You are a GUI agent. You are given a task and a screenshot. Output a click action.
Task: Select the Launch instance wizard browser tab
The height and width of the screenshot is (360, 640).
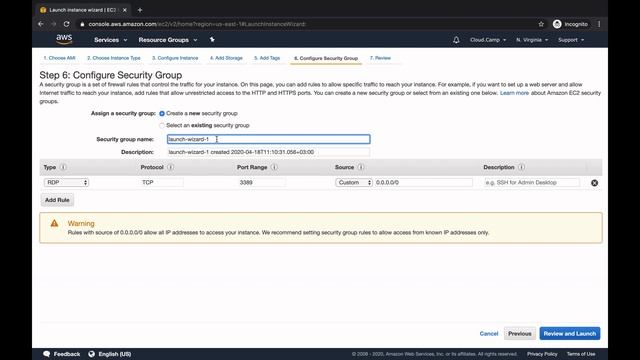83,10
